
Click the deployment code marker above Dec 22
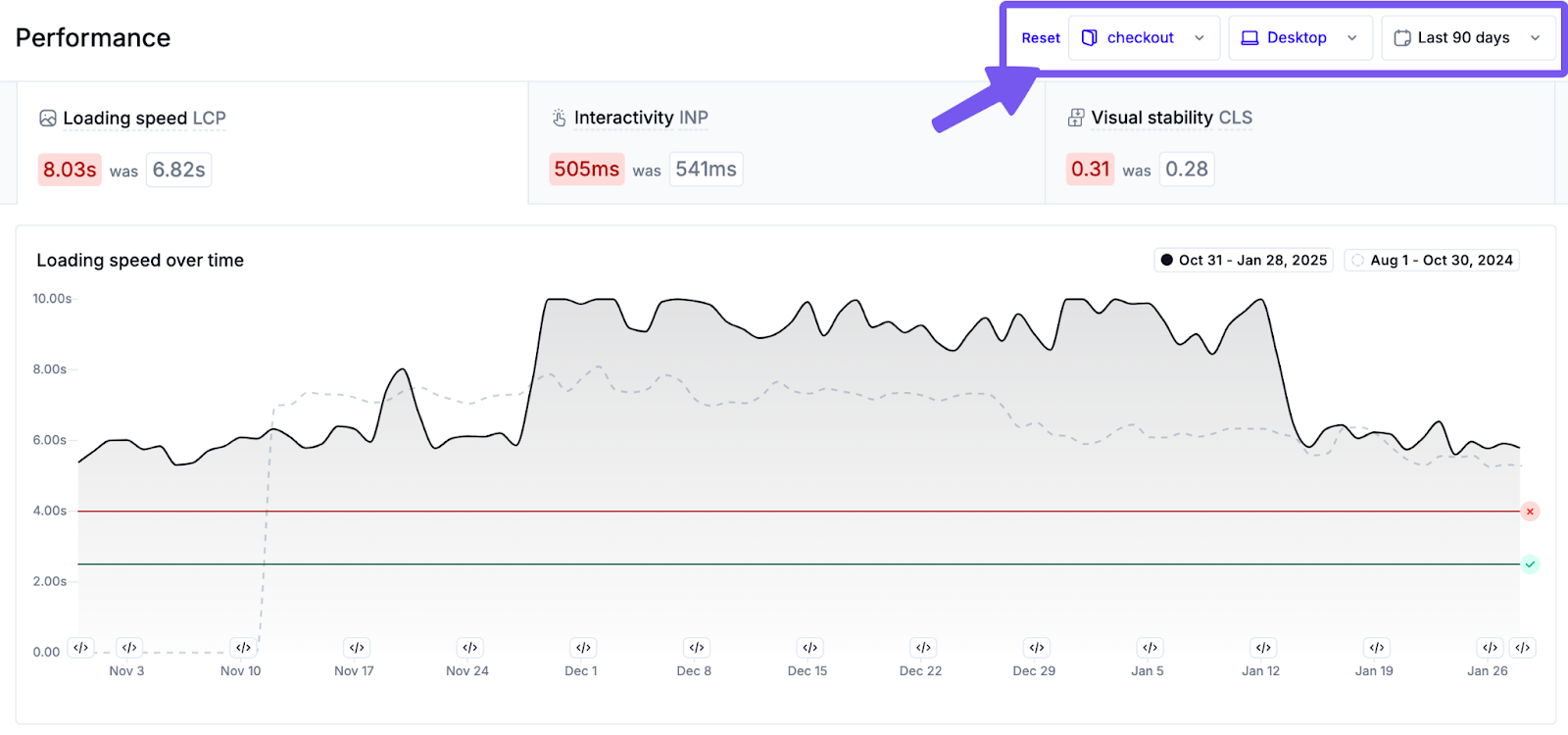pos(923,648)
